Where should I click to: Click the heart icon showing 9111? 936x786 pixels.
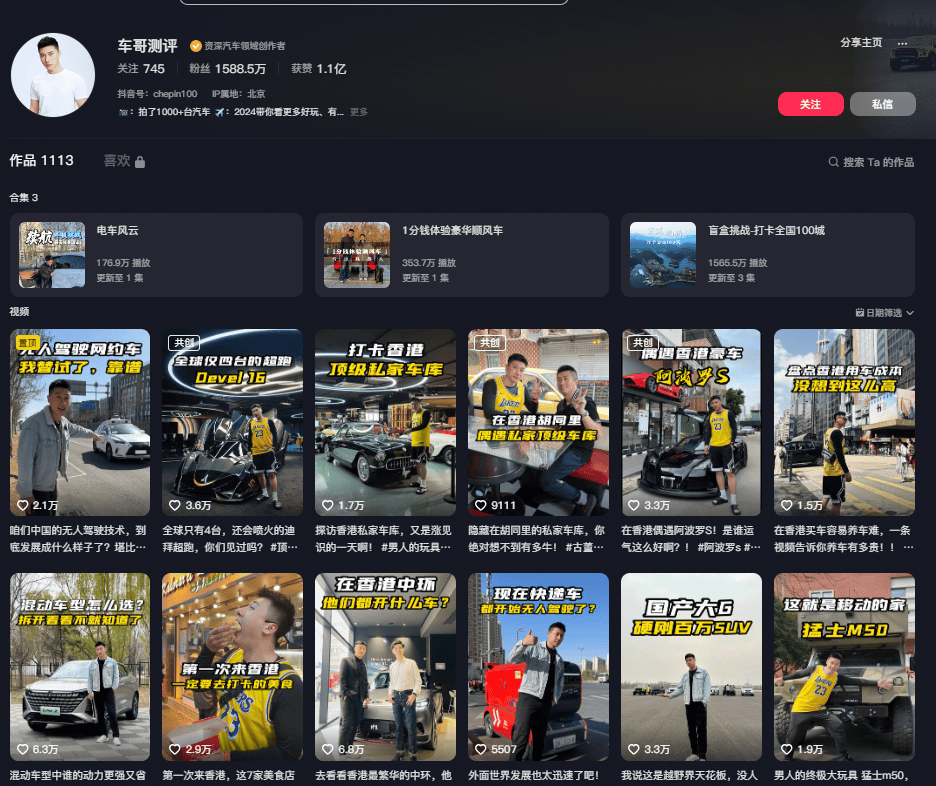click(x=481, y=505)
